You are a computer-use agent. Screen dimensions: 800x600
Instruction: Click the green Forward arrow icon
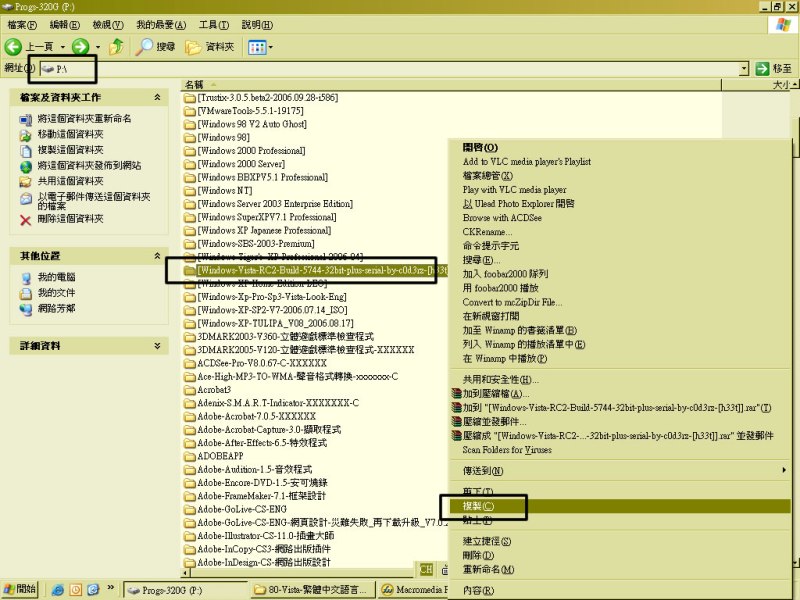pos(80,47)
